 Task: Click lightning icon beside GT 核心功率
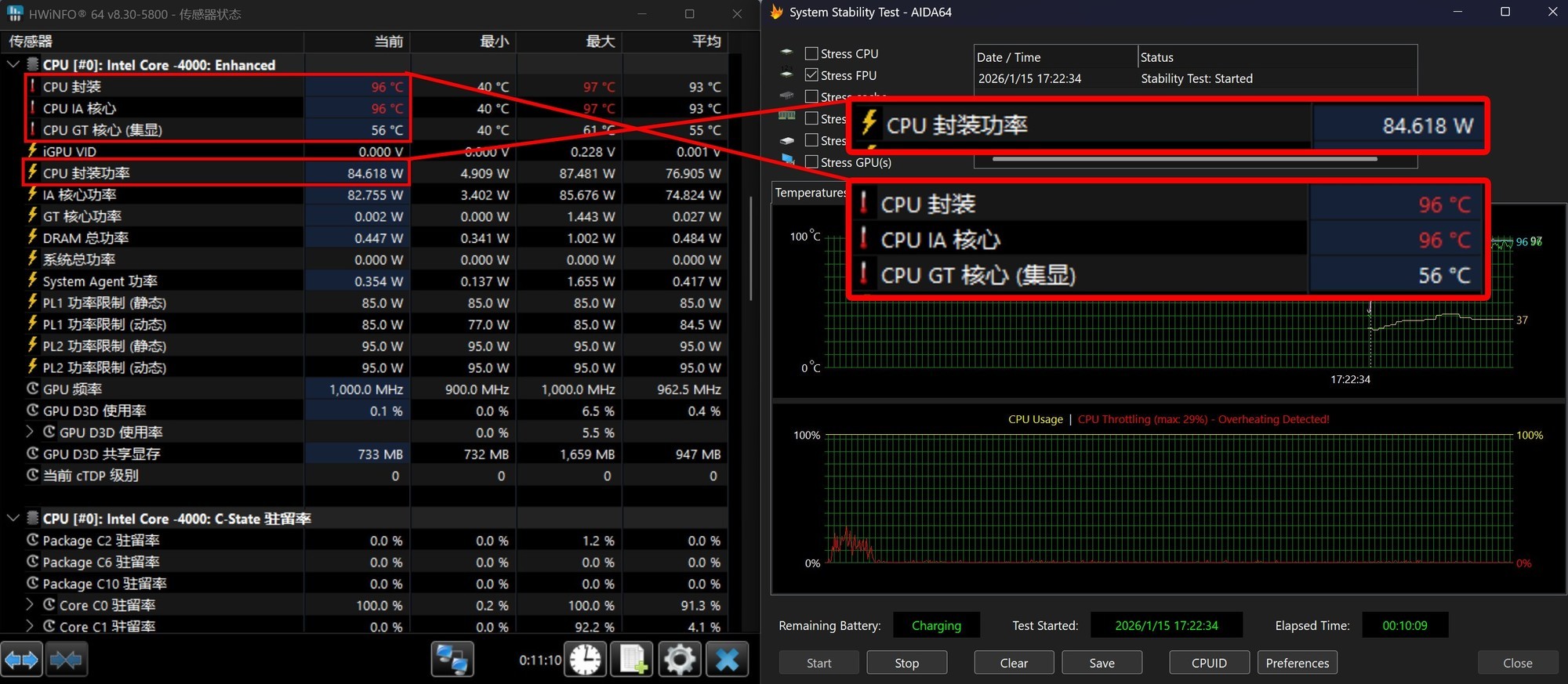32,215
